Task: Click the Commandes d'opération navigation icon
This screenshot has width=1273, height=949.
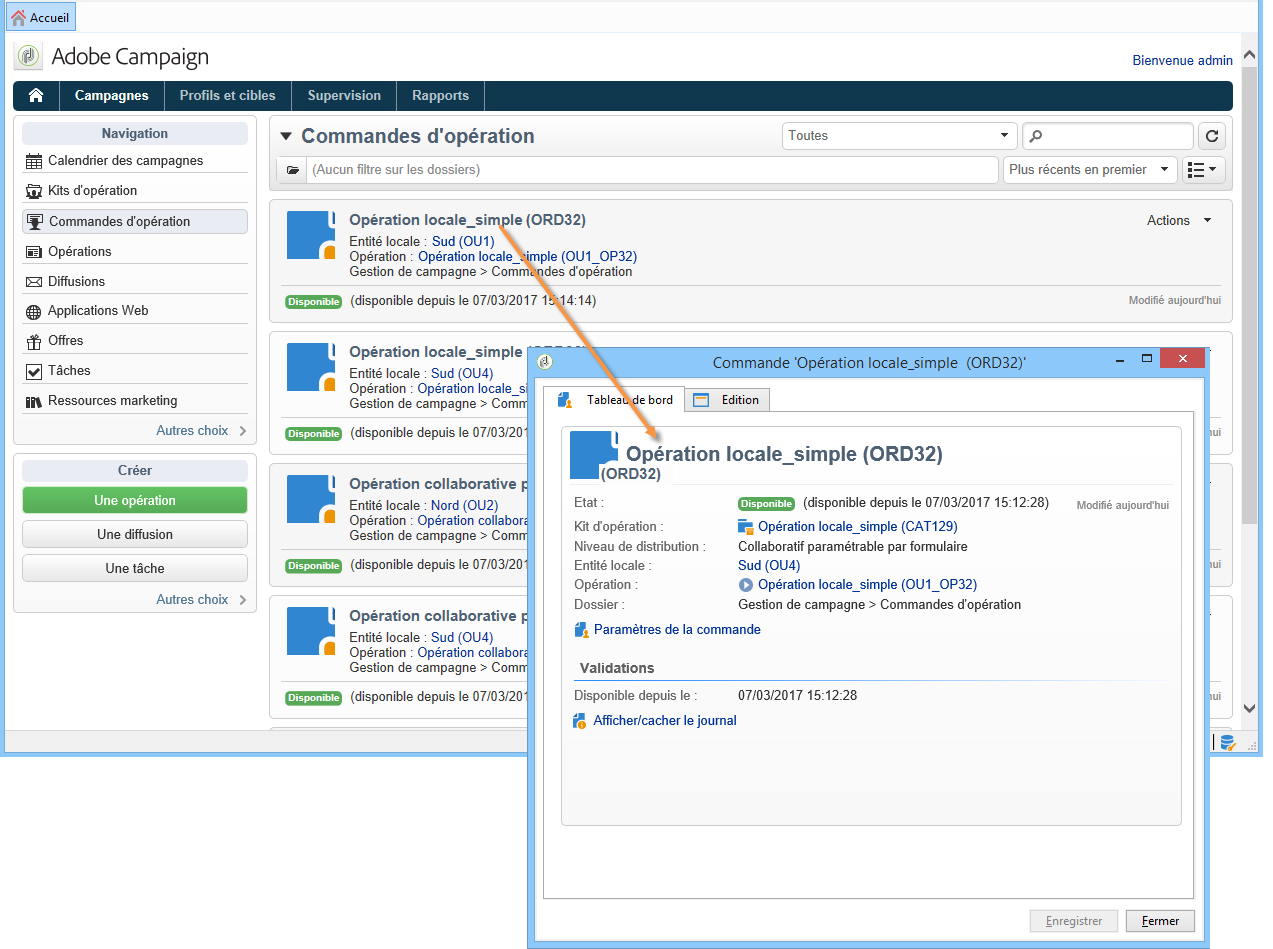Action: tap(35, 222)
